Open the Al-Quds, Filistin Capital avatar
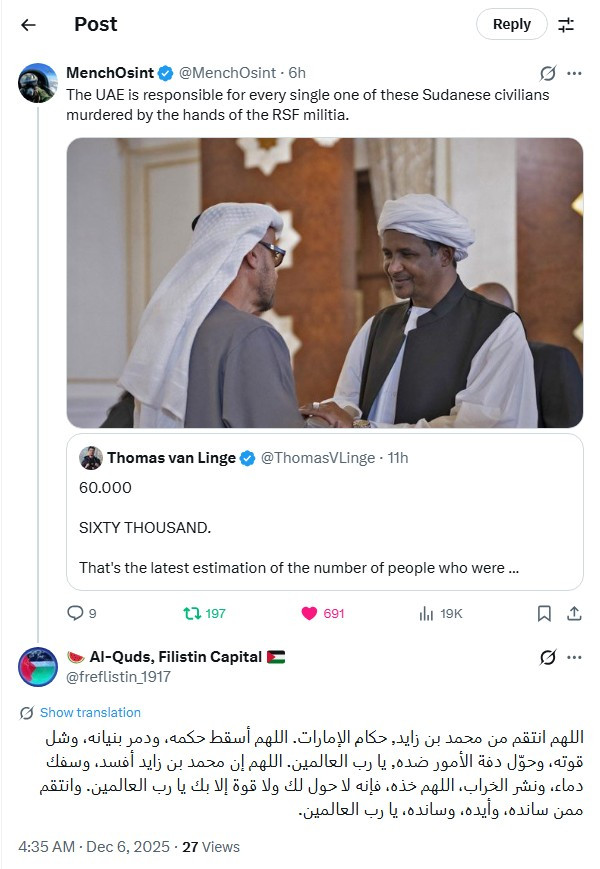 pyautogui.click(x=38, y=667)
